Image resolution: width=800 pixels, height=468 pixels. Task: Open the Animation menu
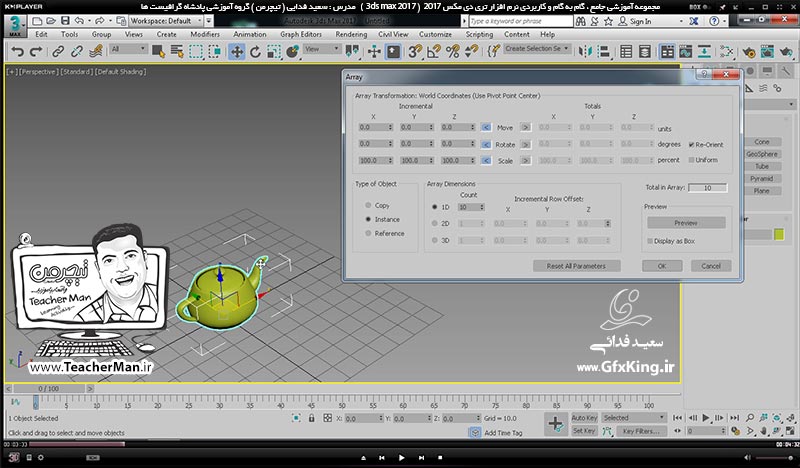point(249,34)
